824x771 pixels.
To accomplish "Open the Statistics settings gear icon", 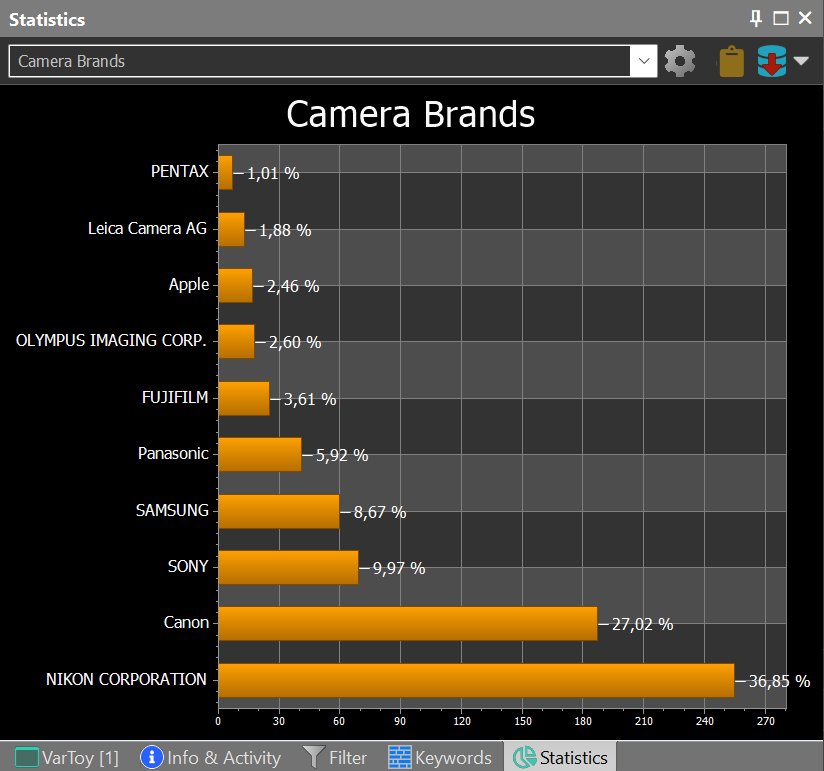I will tap(679, 60).
